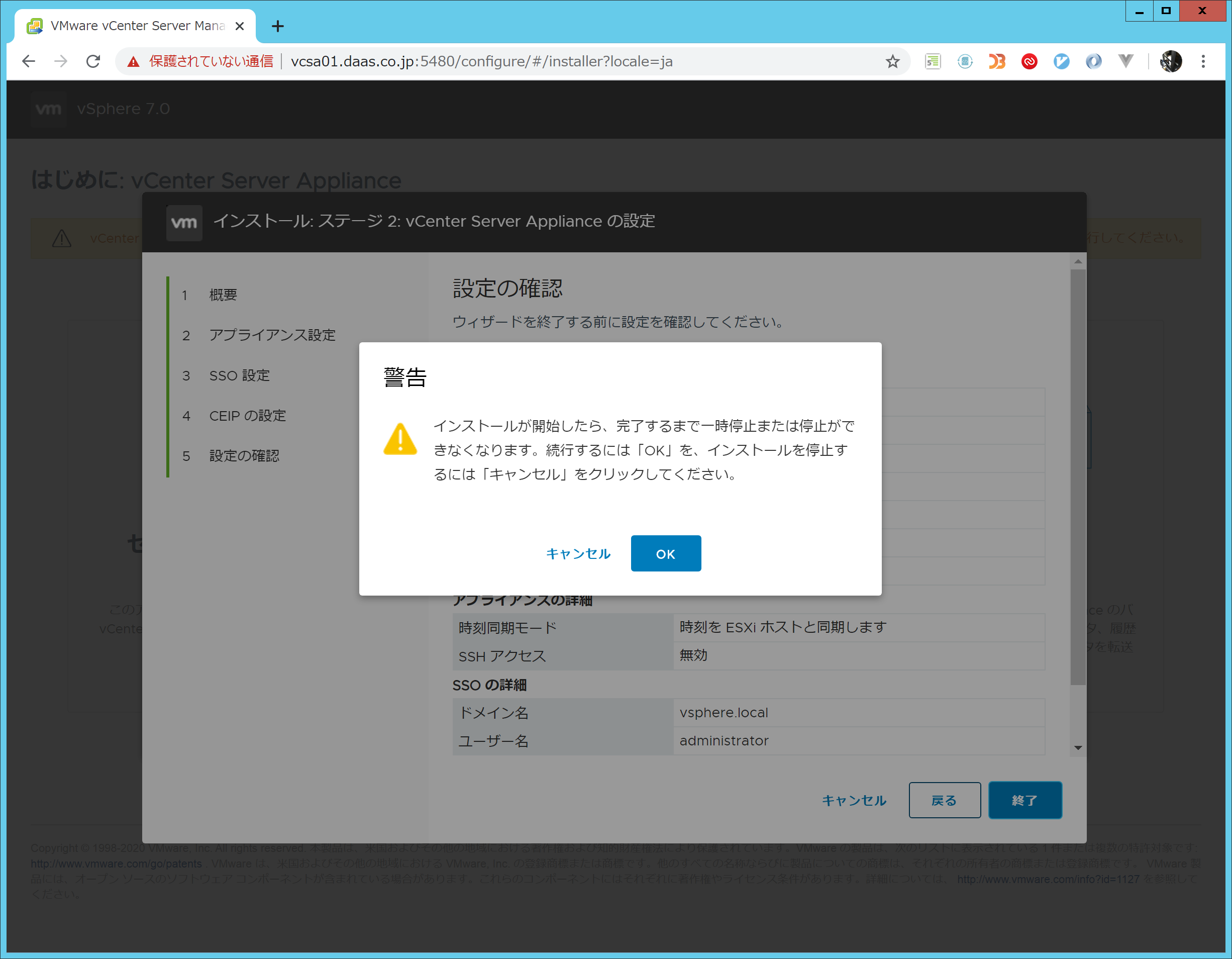Open the gray V extension icon
Screen dimensions: 1232x959
point(1125,61)
